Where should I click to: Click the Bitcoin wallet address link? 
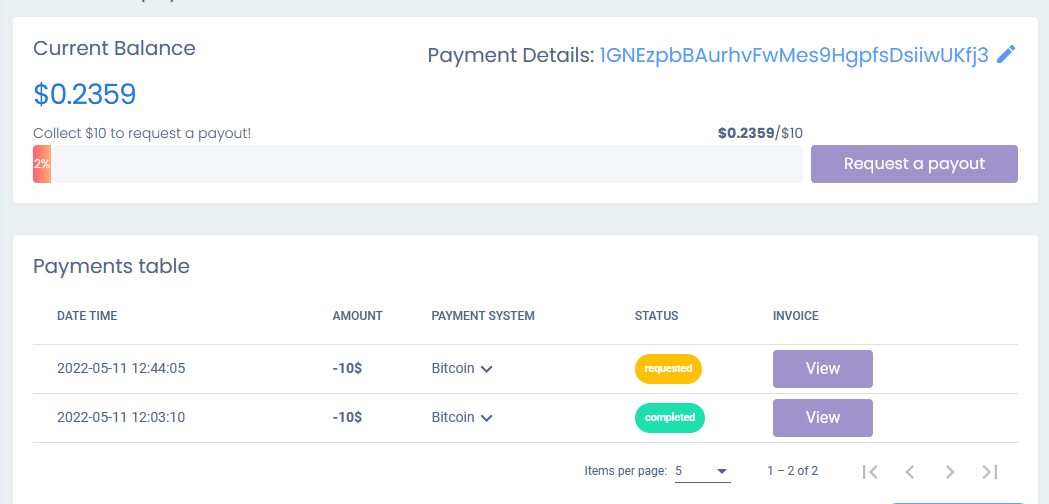(793, 55)
